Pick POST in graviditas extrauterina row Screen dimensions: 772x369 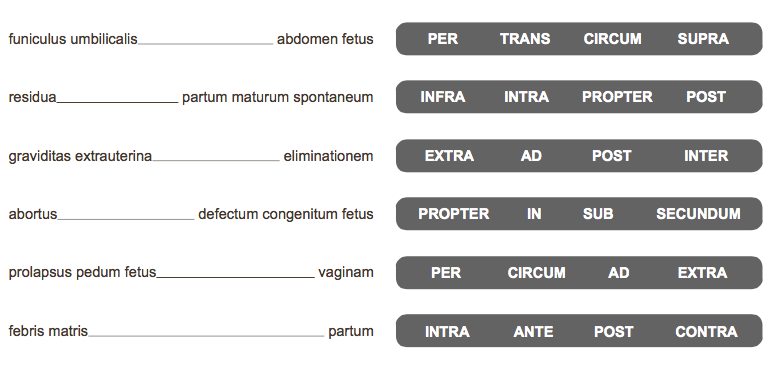pos(611,156)
